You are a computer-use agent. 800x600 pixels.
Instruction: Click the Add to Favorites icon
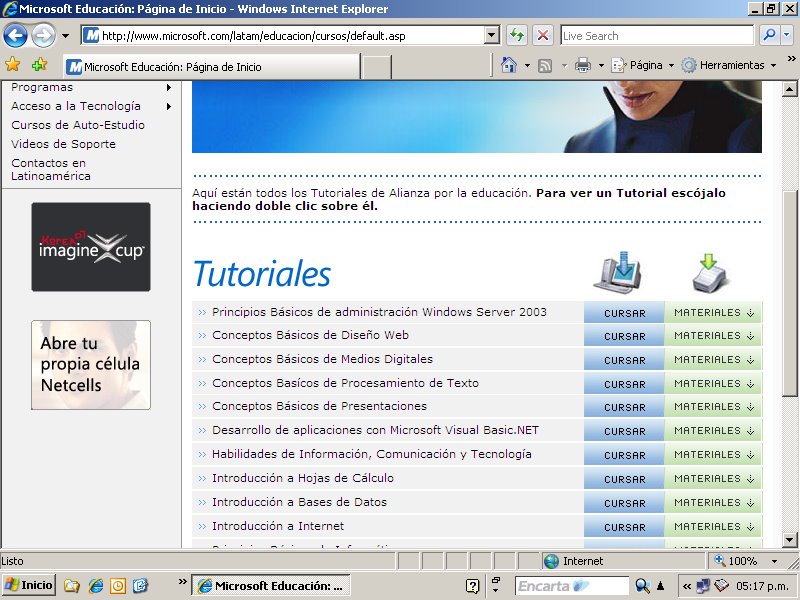pyautogui.click(x=39, y=64)
